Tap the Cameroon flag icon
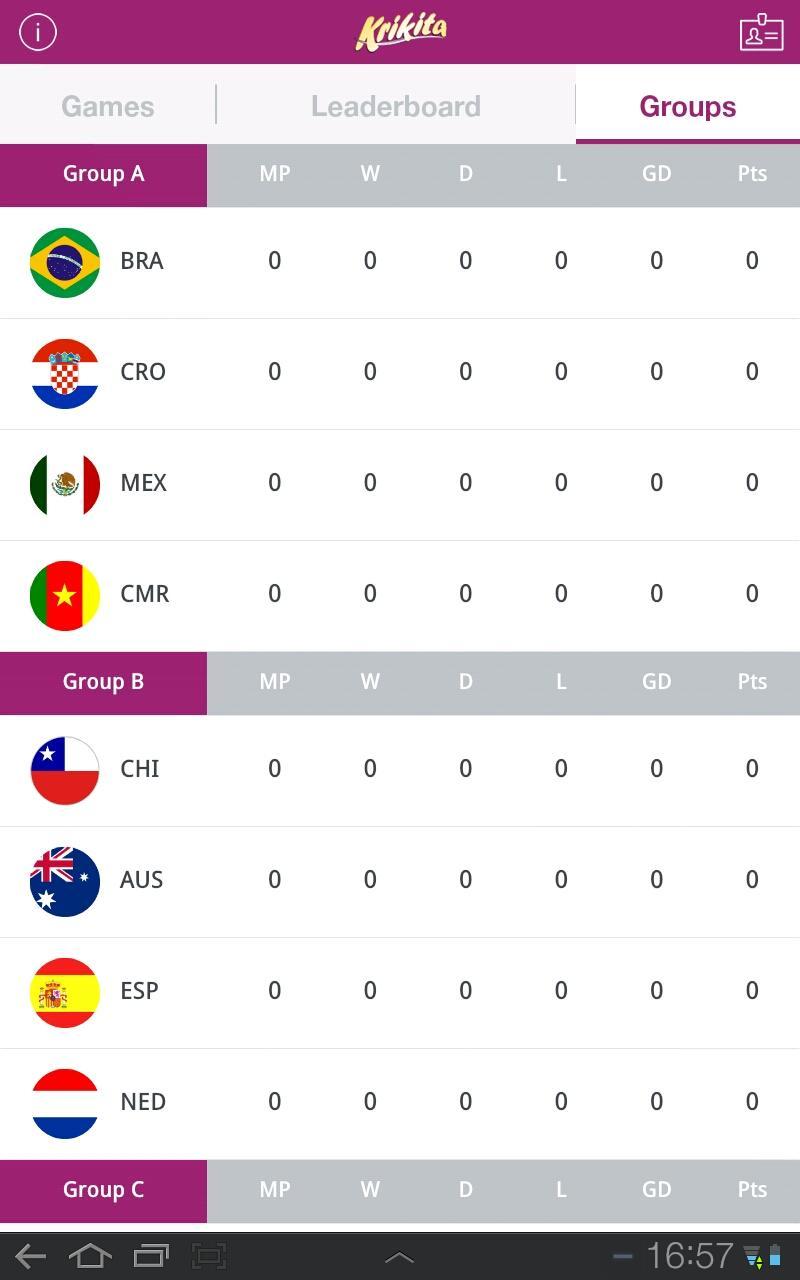This screenshot has width=800, height=1280. coord(65,595)
